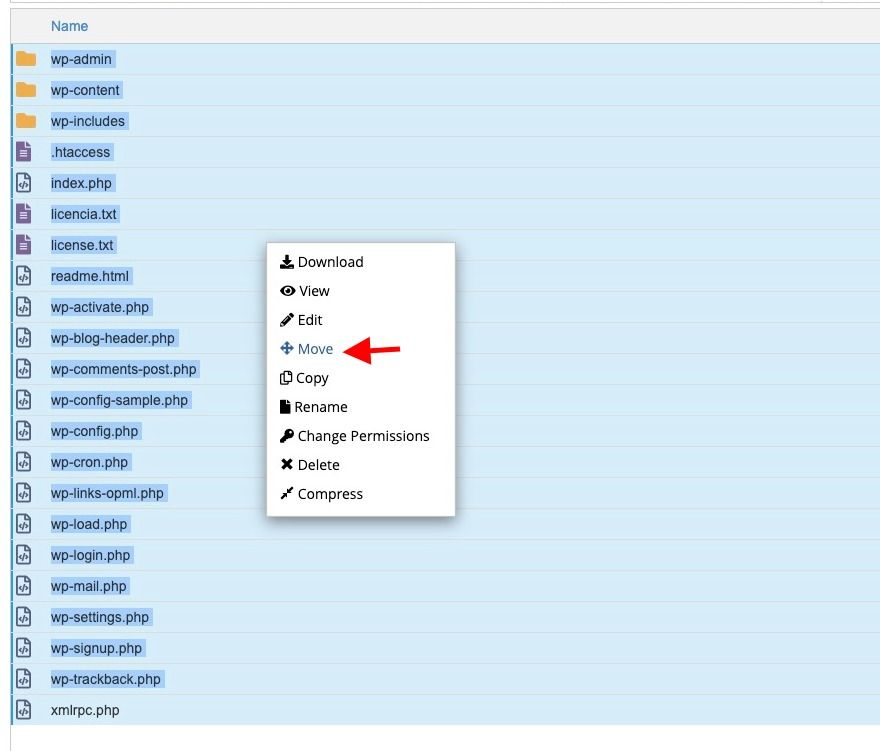The height and width of the screenshot is (751, 880).
Task: Select the wp-content folder name
Action: [85, 90]
